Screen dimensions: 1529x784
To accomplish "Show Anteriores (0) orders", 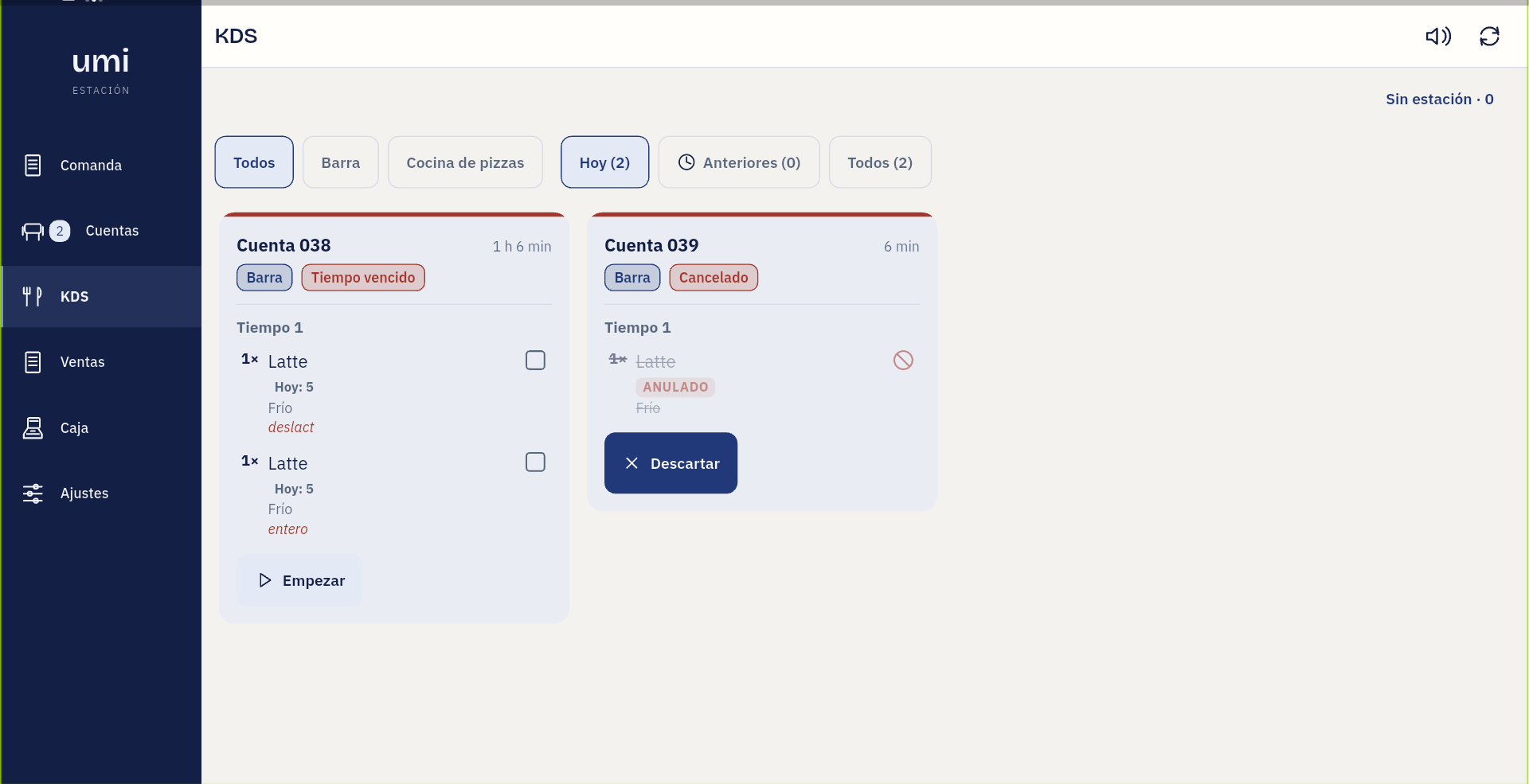I will (x=739, y=162).
